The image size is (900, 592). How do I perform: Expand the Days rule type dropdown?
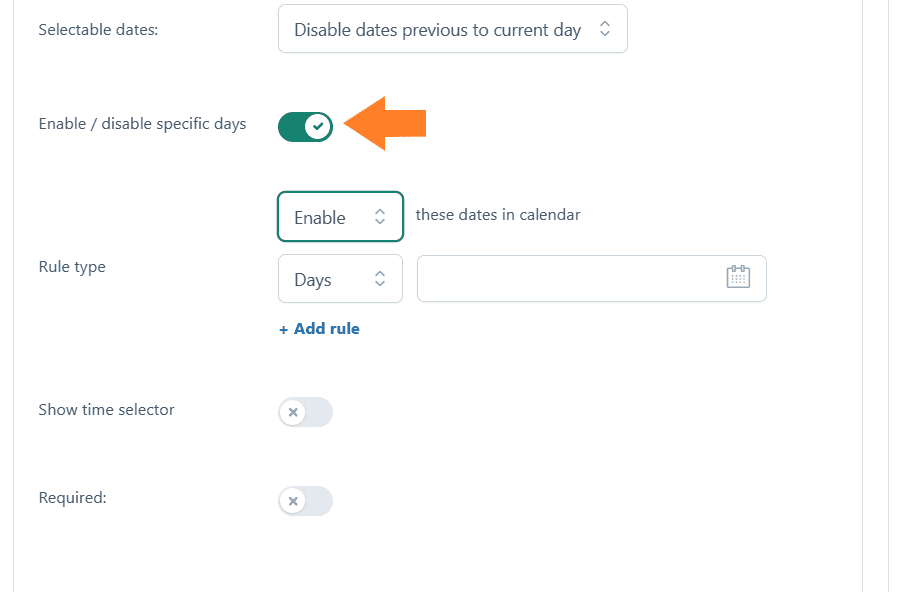click(x=340, y=278)
